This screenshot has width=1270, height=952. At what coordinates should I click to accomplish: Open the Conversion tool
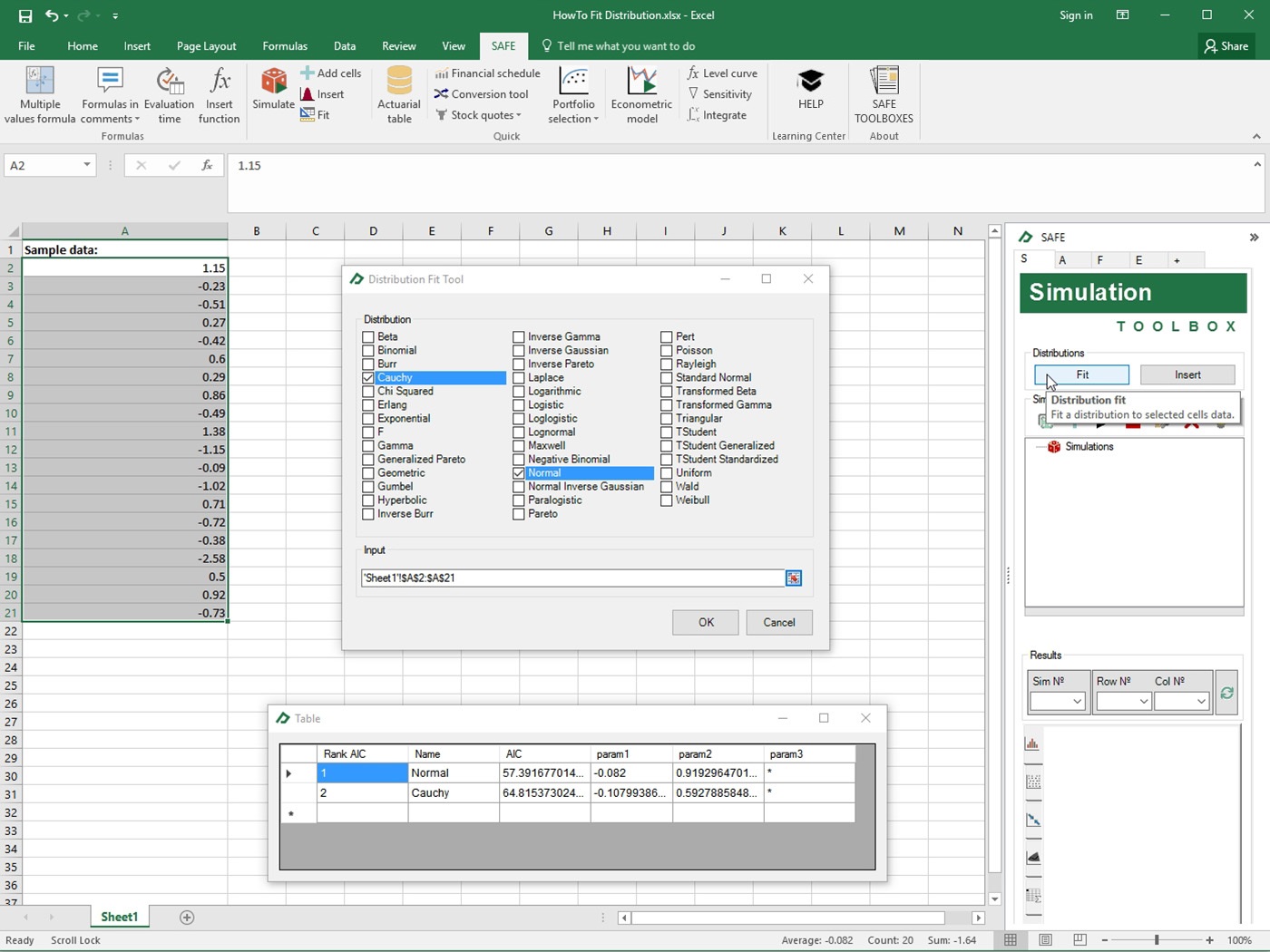(481, 94)
